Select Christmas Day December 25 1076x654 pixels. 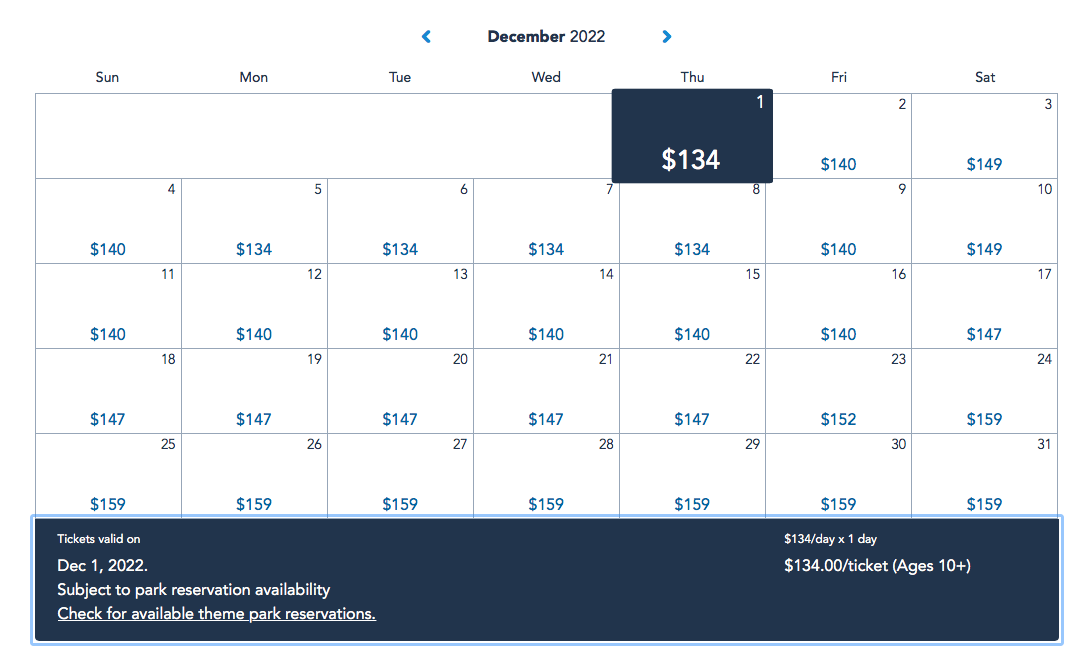coord(108,475)
